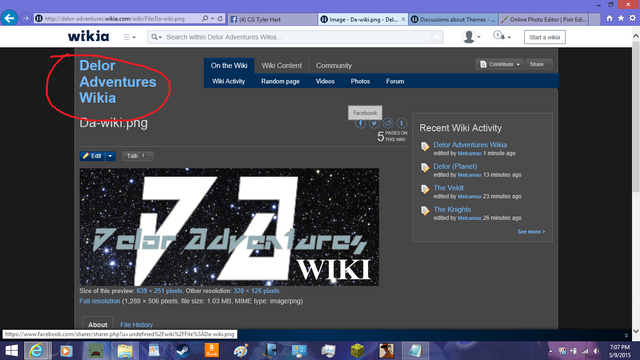Screen dimensions: 640x360
Task: Open media player icon in taskbar
Action: (66, 351)
